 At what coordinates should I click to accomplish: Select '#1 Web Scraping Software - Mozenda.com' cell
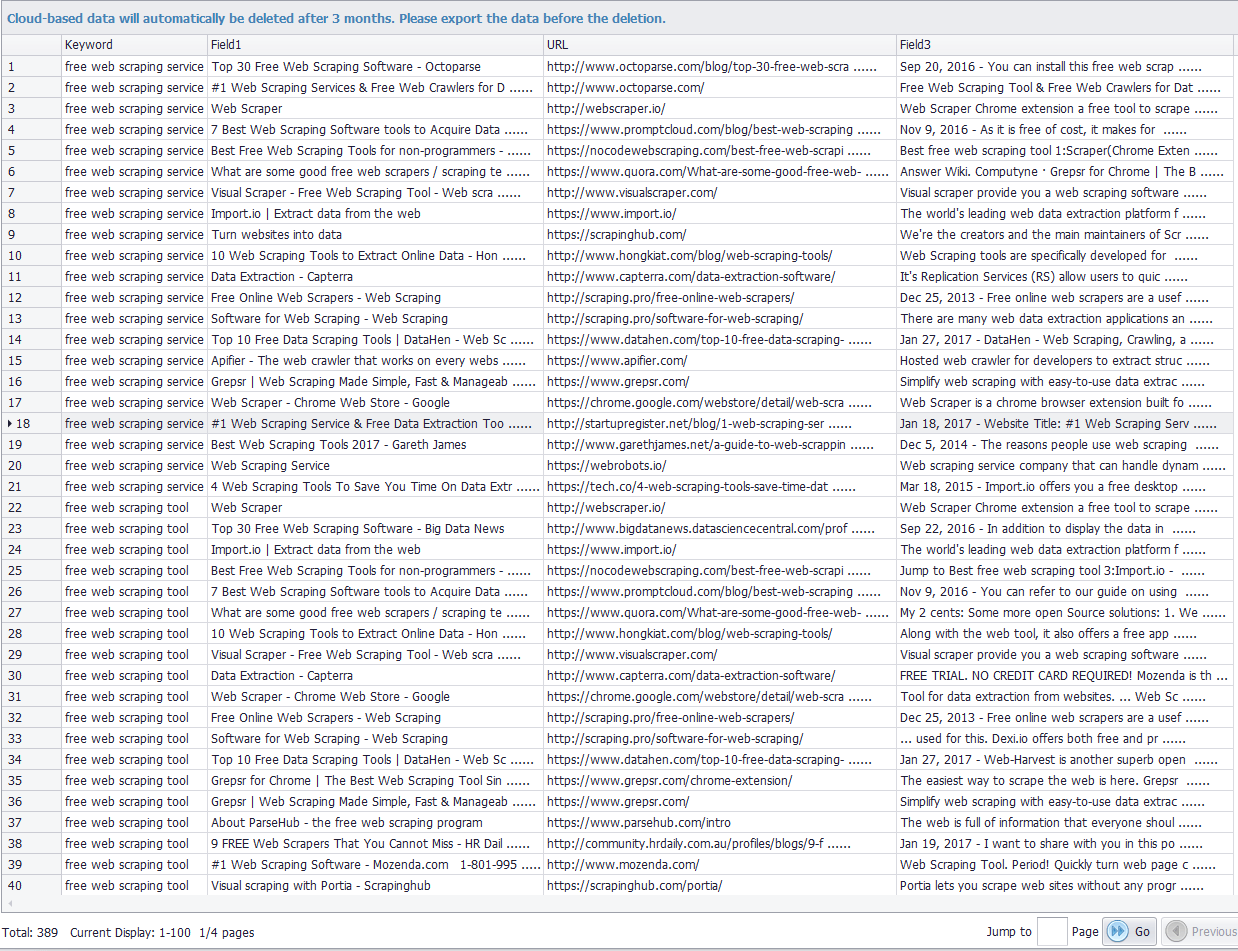click(375, 865)
